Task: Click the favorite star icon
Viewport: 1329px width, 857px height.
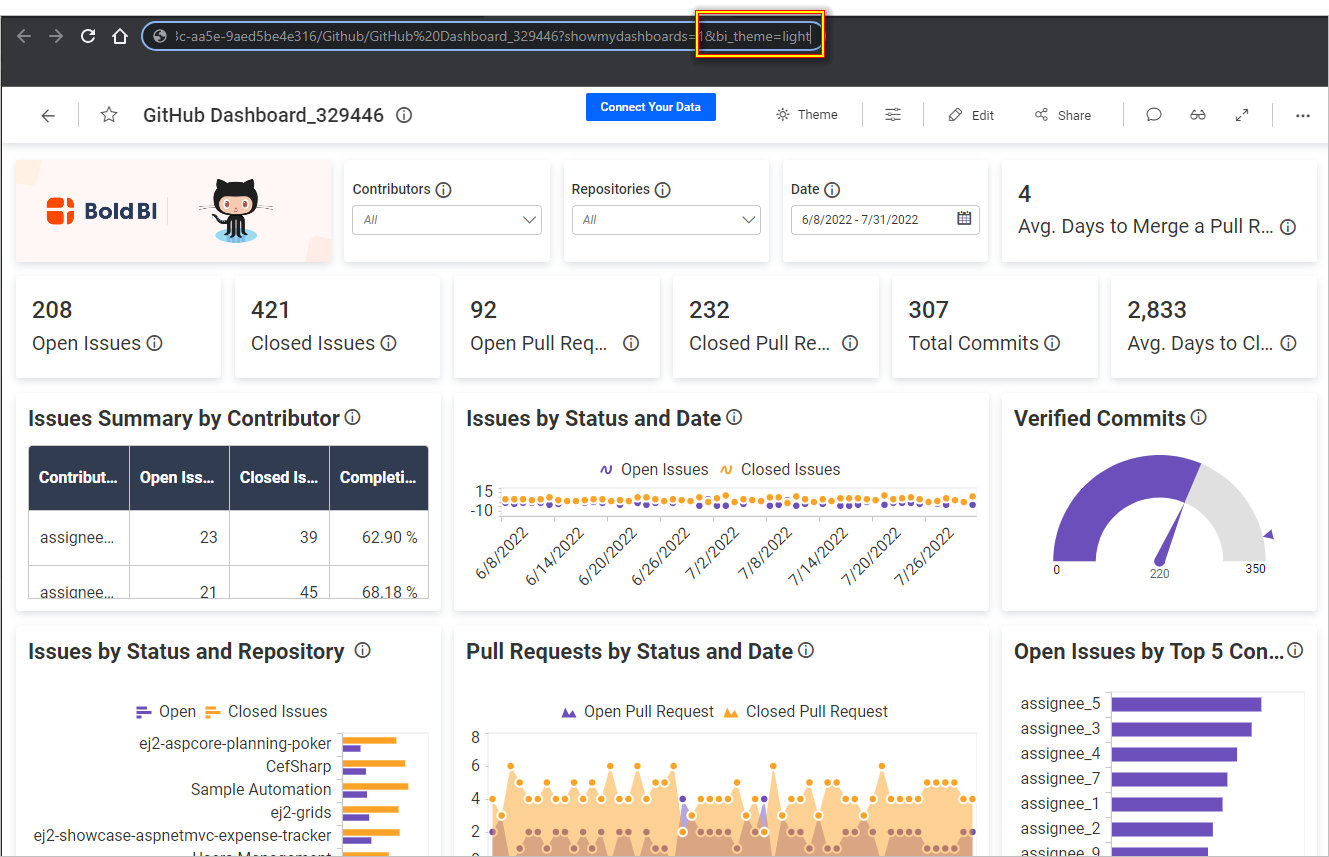Action: 109,115
